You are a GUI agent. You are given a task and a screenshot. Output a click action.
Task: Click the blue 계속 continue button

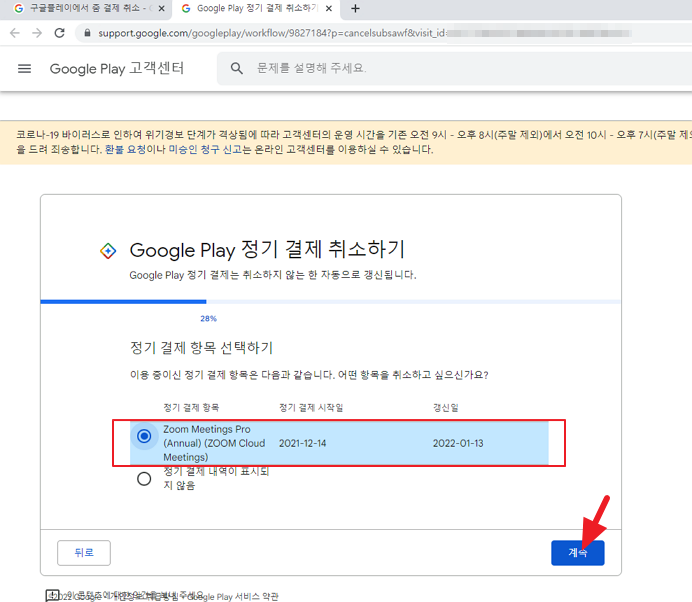click(578, 553)
